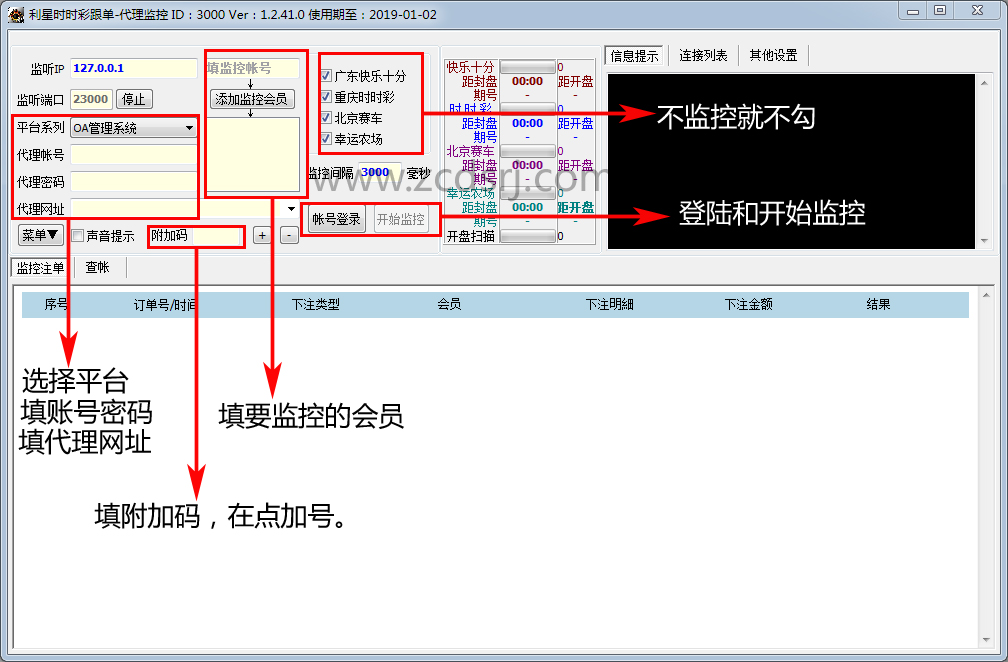Screen dimensions: 1008x662
Task: Click the 开盘扫描 progress bar
Action: click(x=527, y=237)
